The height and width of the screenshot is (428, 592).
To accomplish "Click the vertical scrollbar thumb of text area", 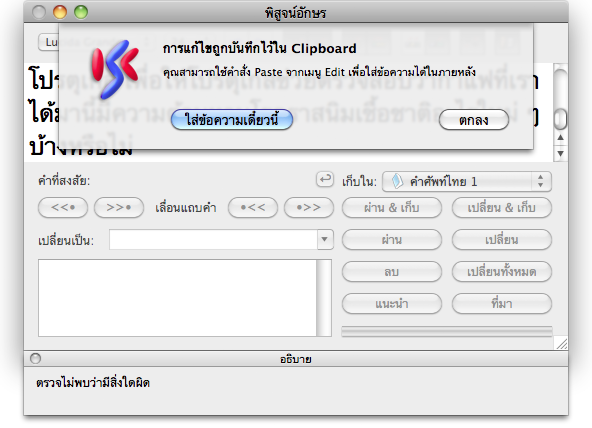I will [561, 119].
